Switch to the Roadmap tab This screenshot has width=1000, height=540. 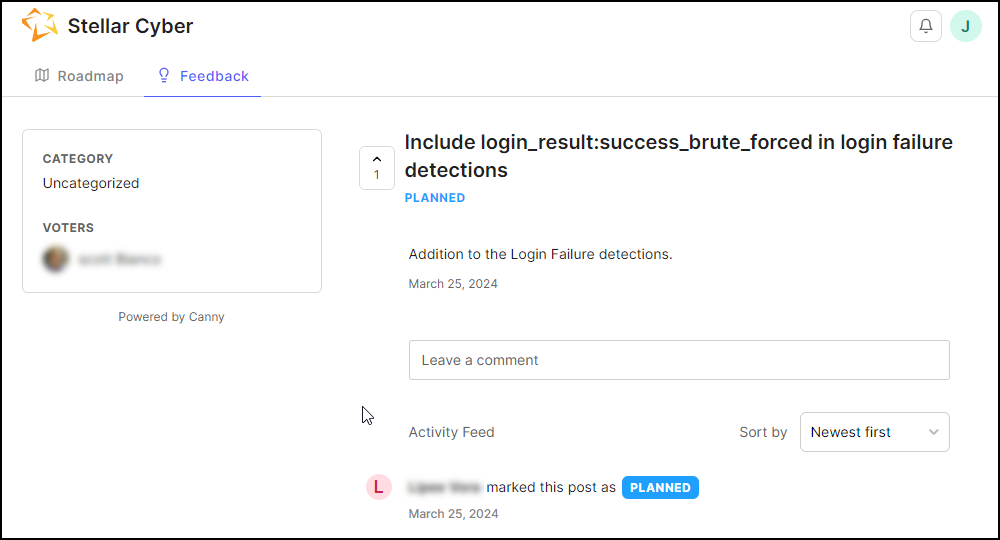79,76
